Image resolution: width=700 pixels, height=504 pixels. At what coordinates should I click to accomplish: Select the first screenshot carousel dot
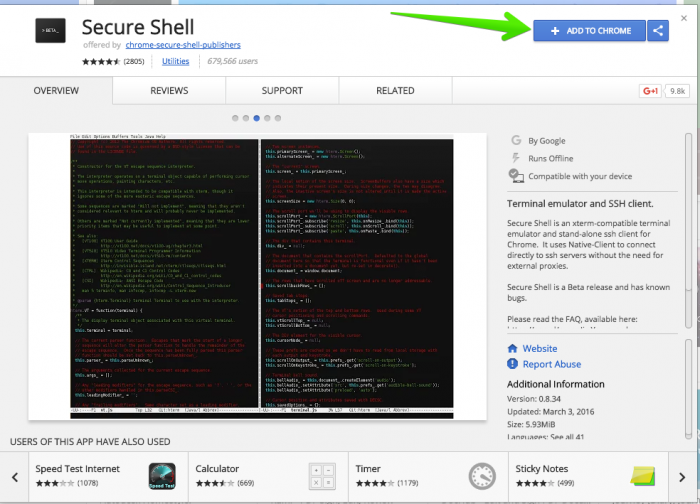pos(235,118)
